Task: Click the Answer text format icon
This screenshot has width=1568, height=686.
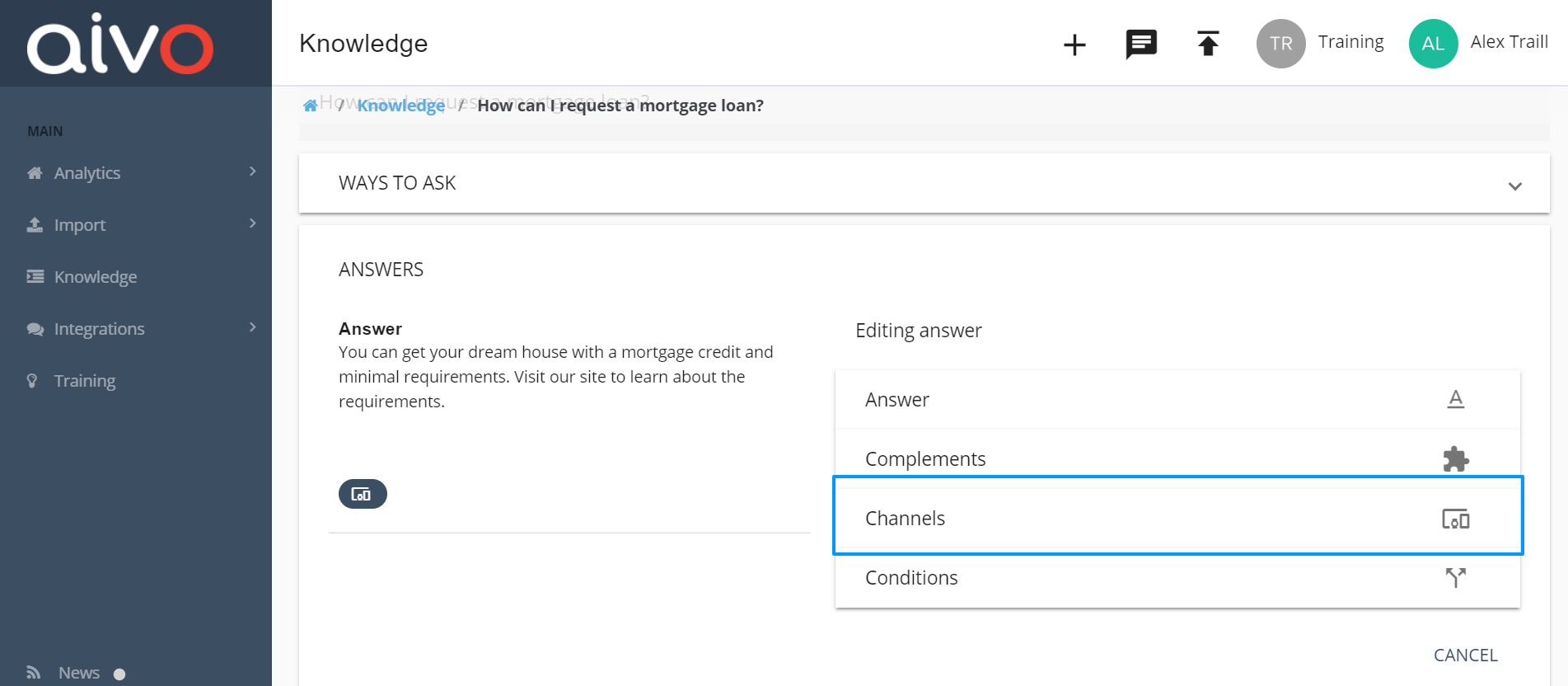Action: [1456, 399]
